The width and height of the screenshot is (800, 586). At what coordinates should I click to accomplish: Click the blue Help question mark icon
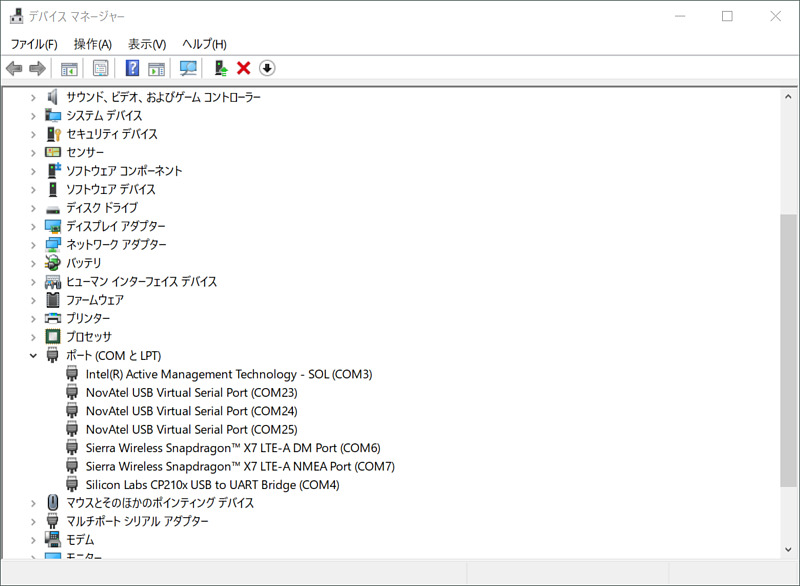coord(133,68)
